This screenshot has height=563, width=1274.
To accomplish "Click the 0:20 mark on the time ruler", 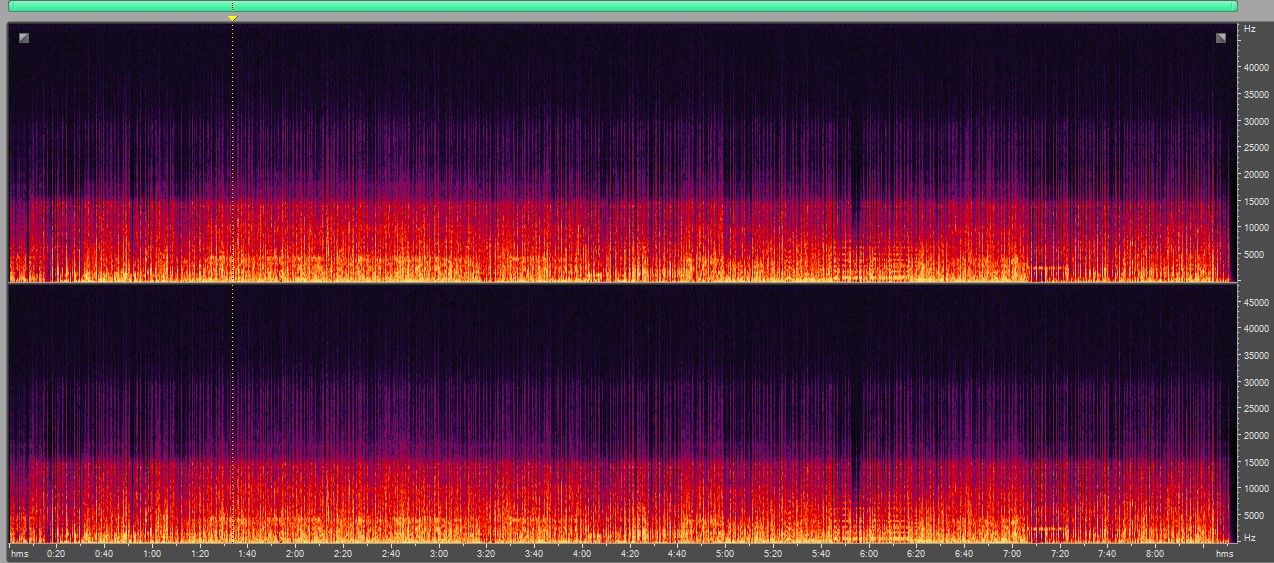I will coord(56,553).
